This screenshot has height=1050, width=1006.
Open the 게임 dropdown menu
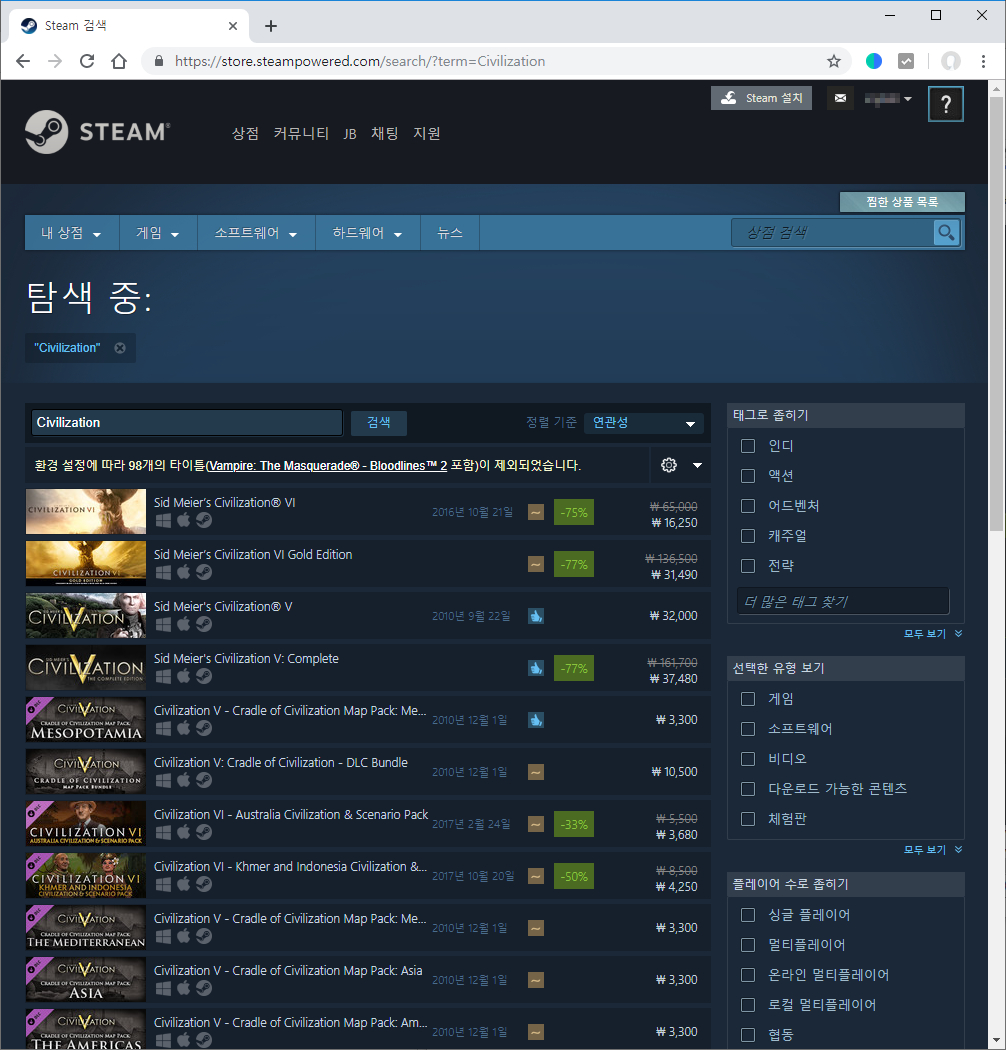(x=158, y=233)
